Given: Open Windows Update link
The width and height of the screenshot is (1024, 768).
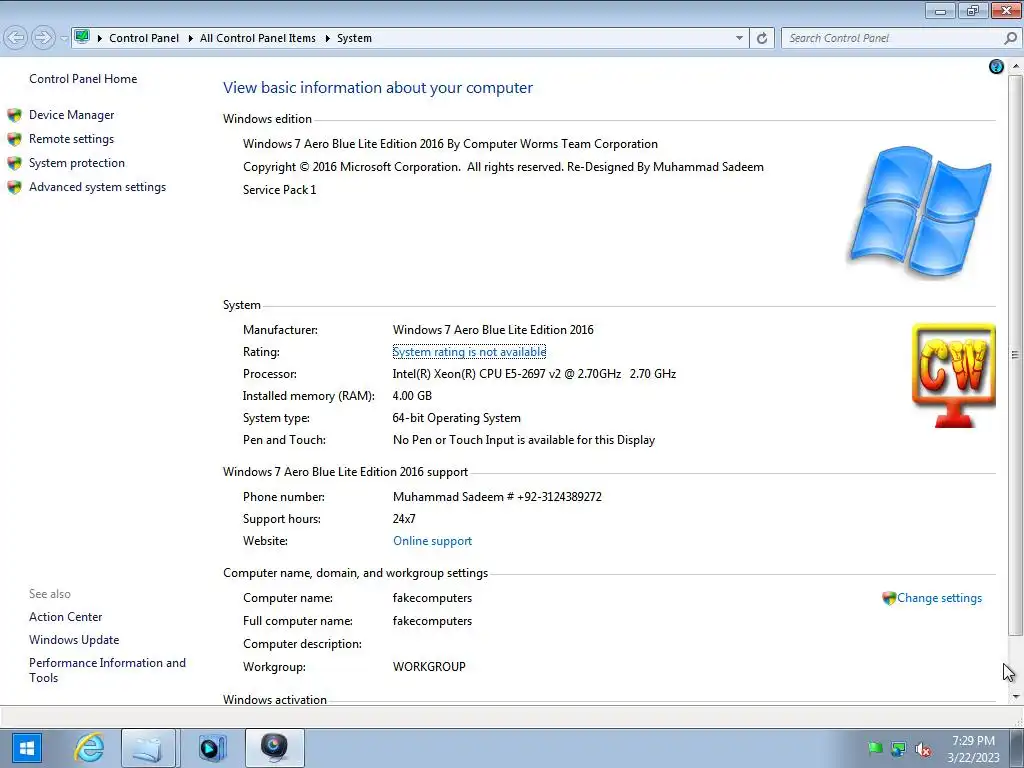Looking at the screenshot, I should point(74,640).
